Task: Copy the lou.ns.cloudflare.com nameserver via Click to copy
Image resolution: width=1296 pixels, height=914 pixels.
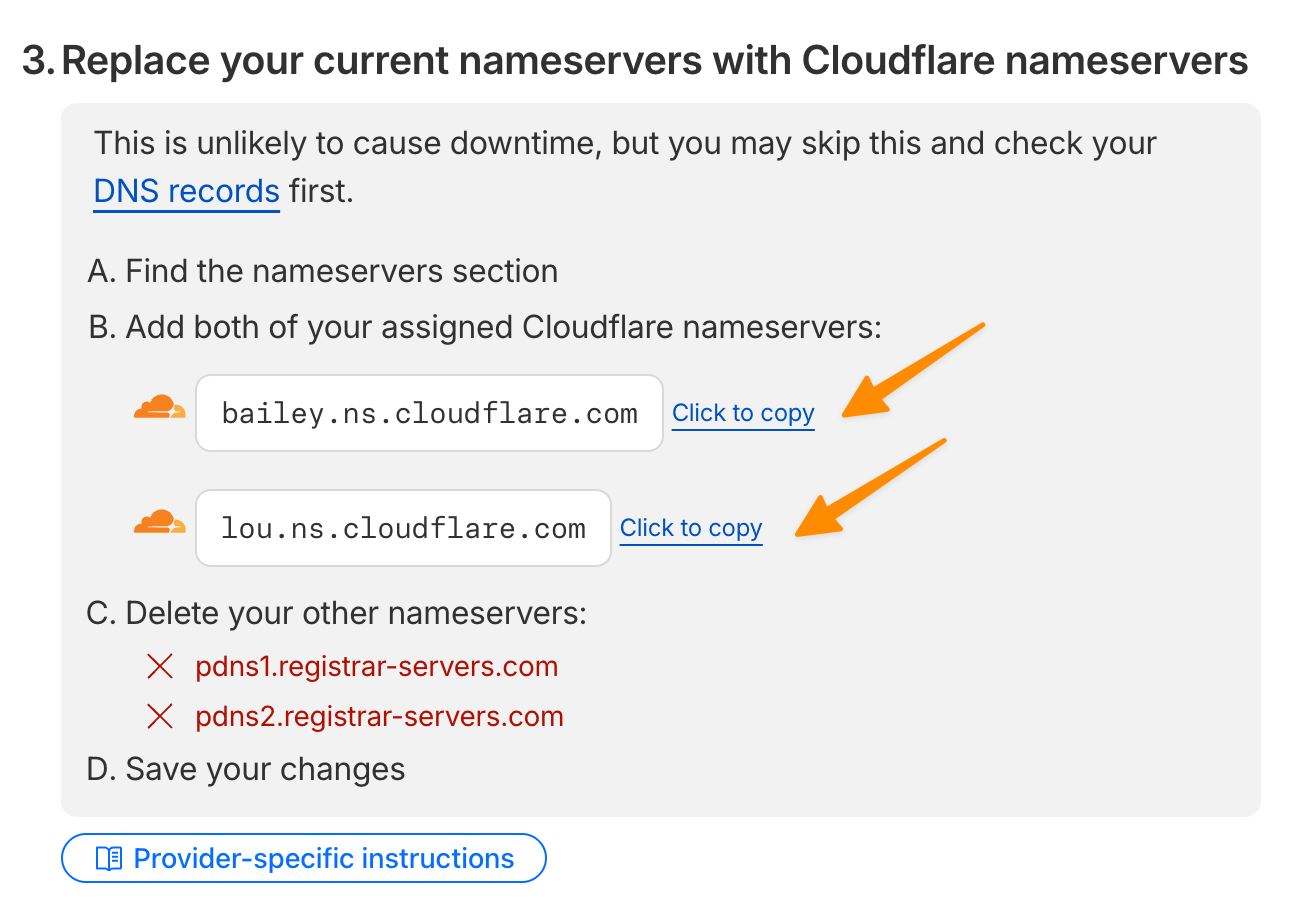Action: click(691, 529)
